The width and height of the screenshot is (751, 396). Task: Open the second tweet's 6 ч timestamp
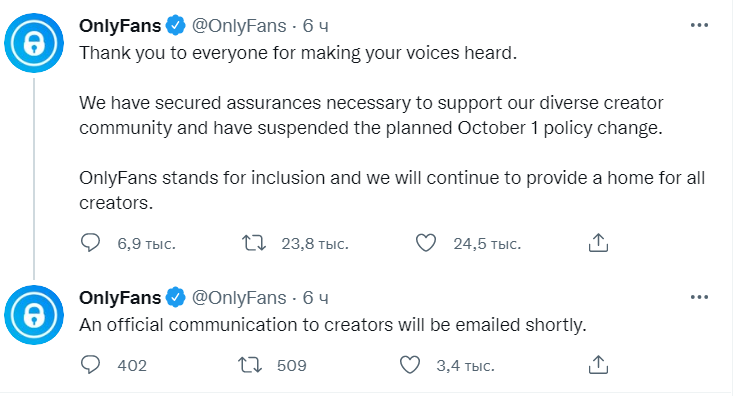click(x=316, y=298)
